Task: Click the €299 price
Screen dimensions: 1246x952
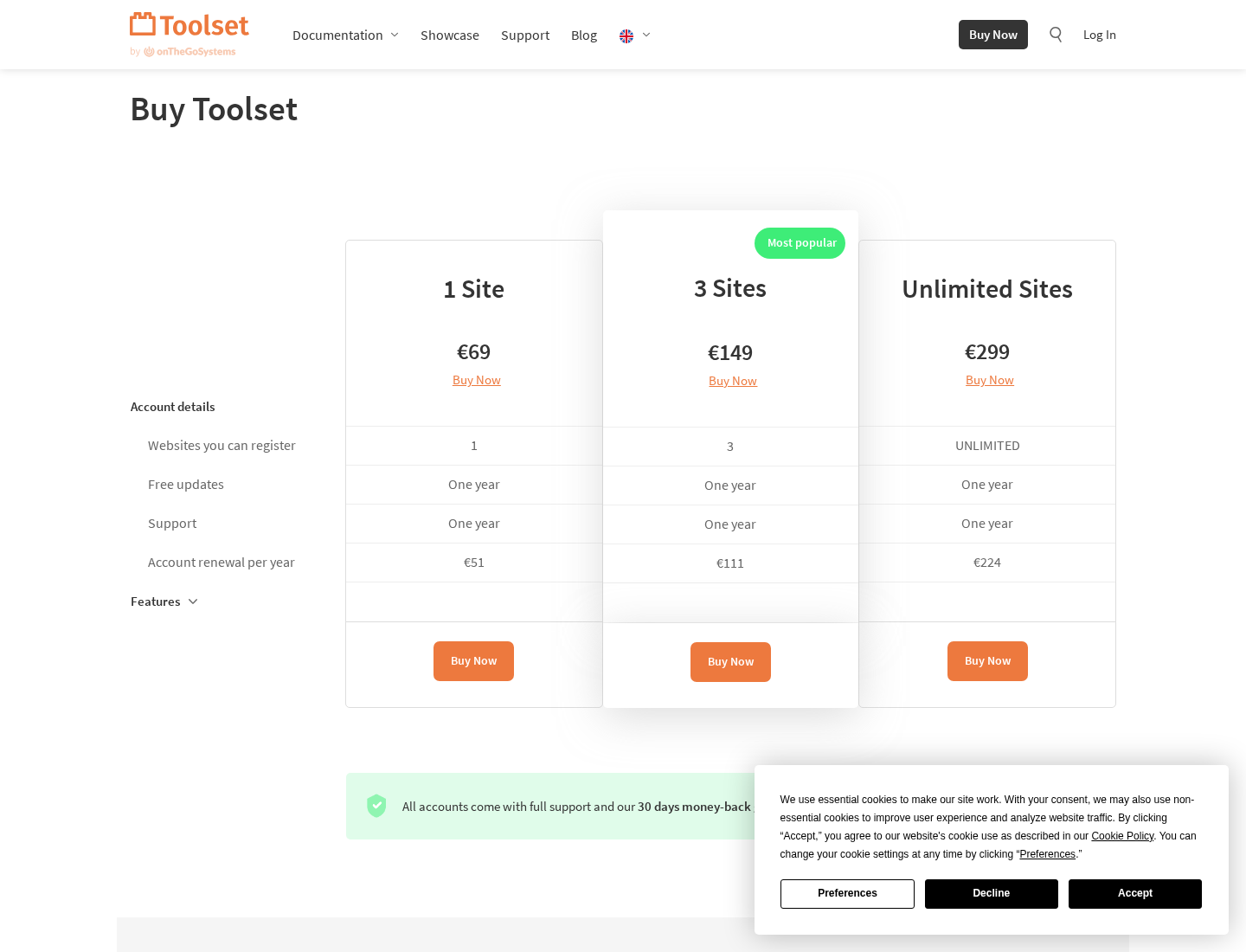Action: pos(987,352)
